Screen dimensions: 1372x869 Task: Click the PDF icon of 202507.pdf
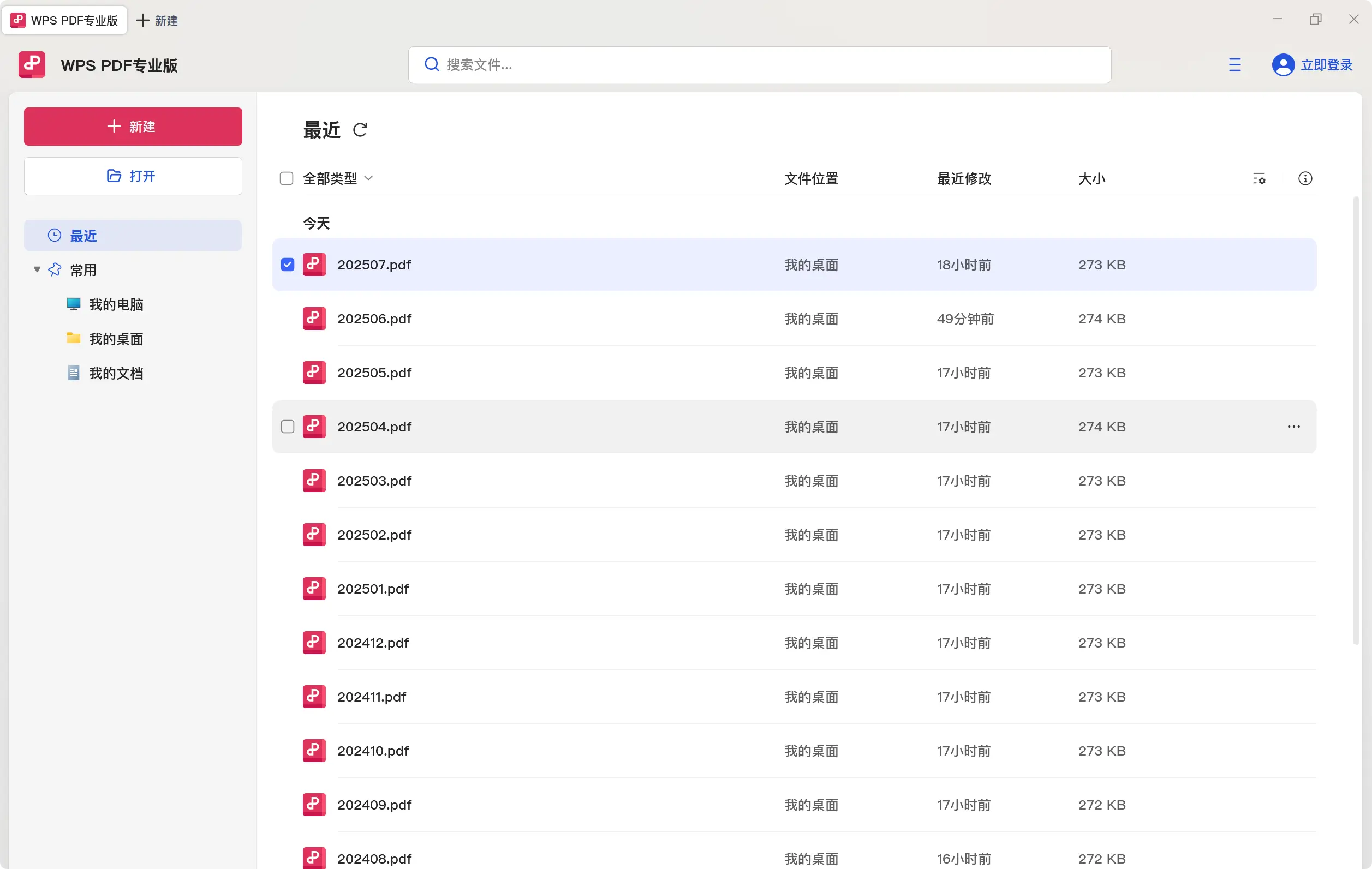coord(314,264)
